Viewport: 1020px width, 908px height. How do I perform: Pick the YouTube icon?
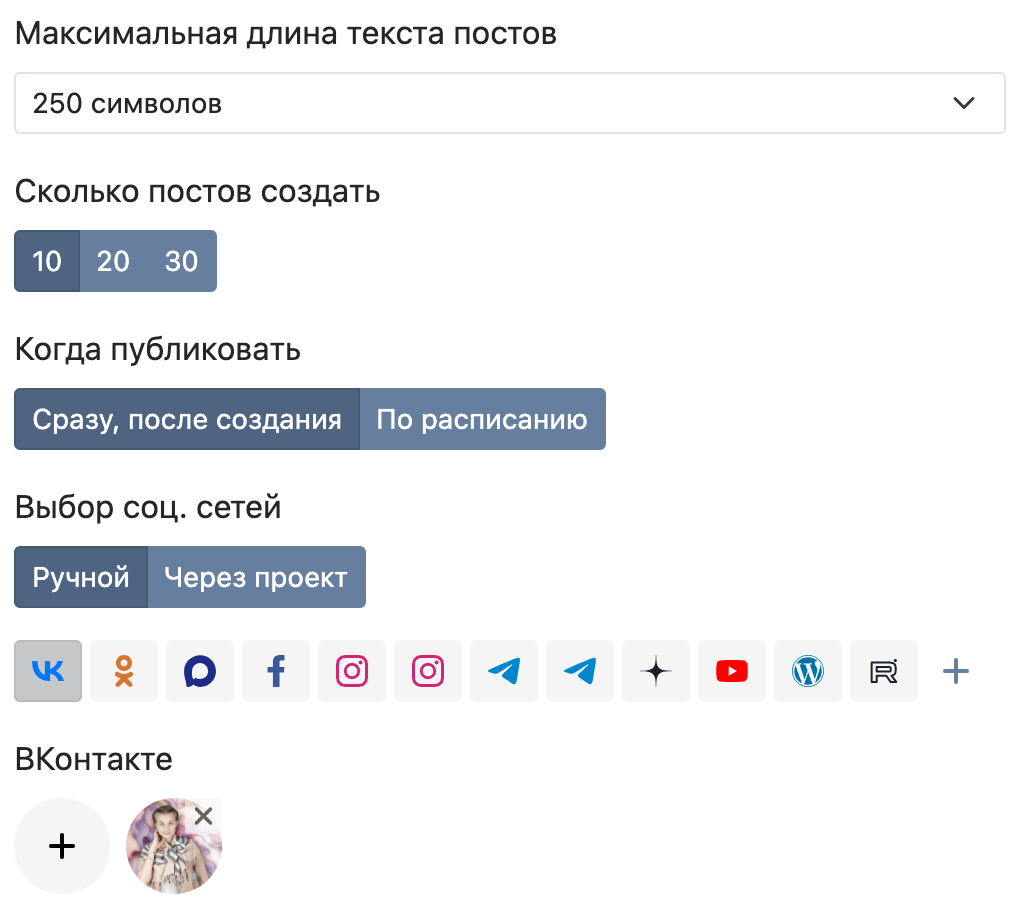pyautogui.click(x=732, y=671)
